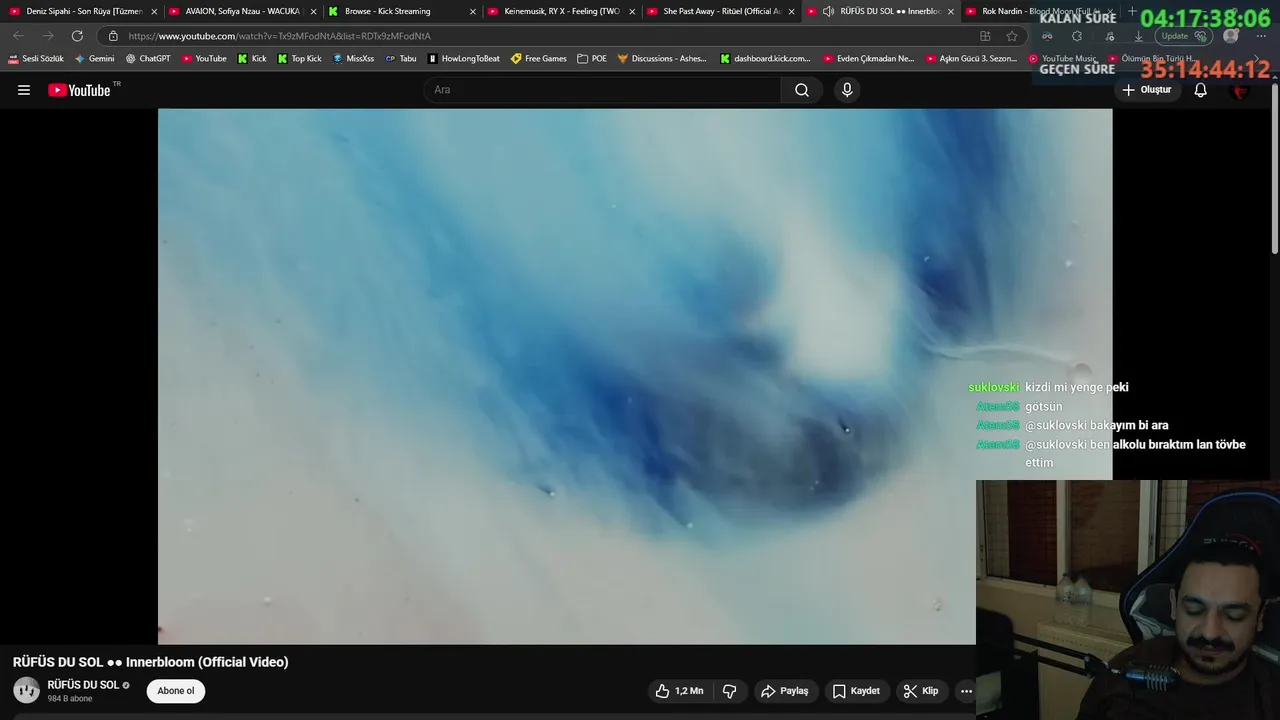Image resolution: width=1280 pixels, height=720 pixels.
Task: Open the Kick bookmark
Action: point(252,59)
